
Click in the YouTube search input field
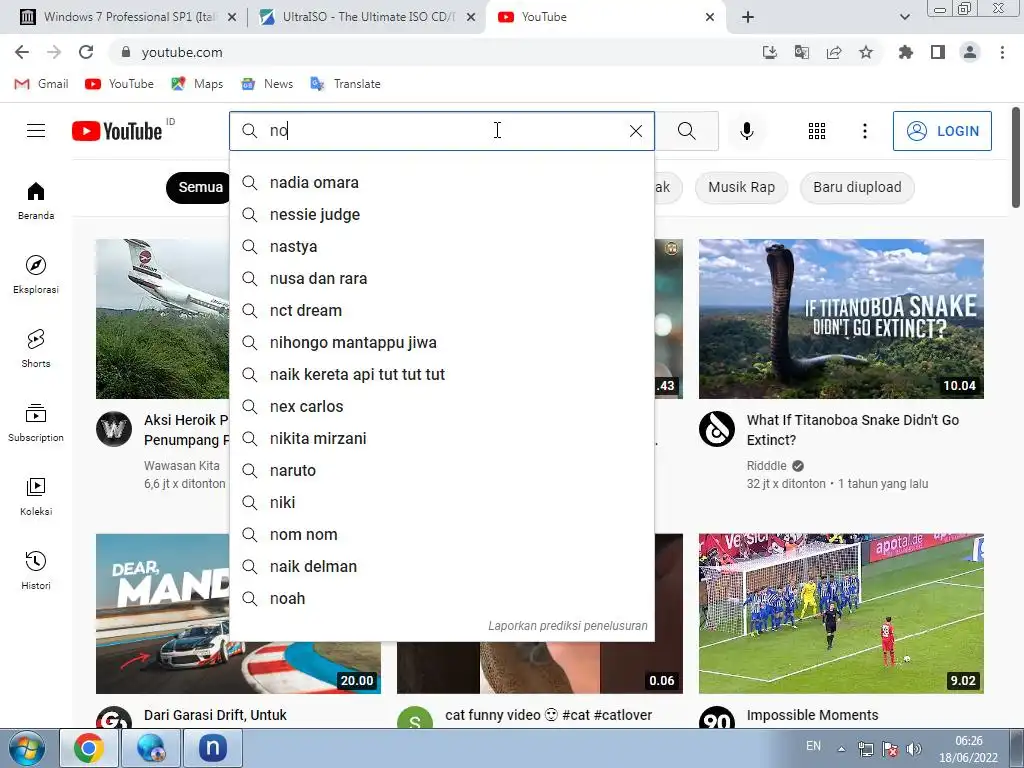[x=444, y=131]
